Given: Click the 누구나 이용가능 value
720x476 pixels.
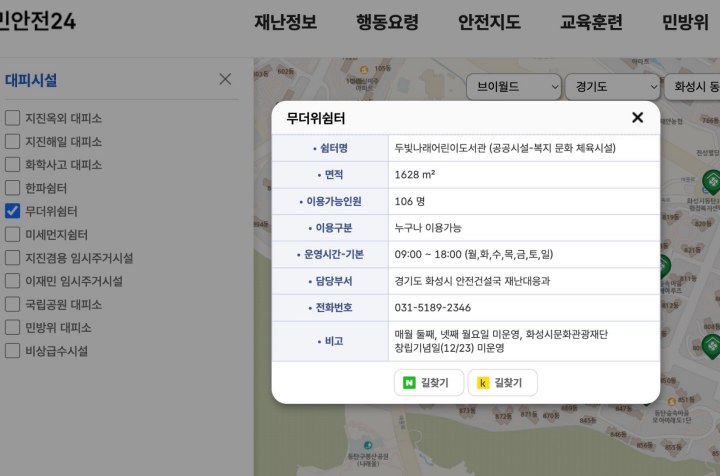Looking at the screenshot, I should pos(428,228).
